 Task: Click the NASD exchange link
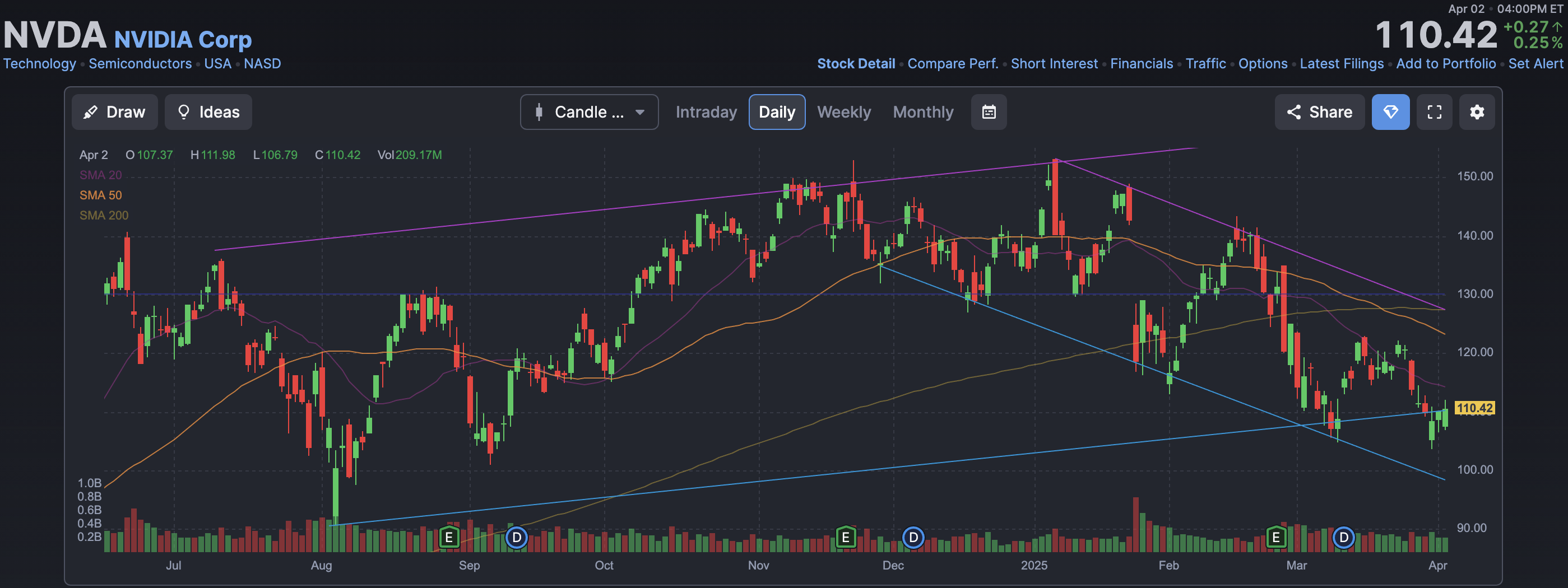pos(262,64)
